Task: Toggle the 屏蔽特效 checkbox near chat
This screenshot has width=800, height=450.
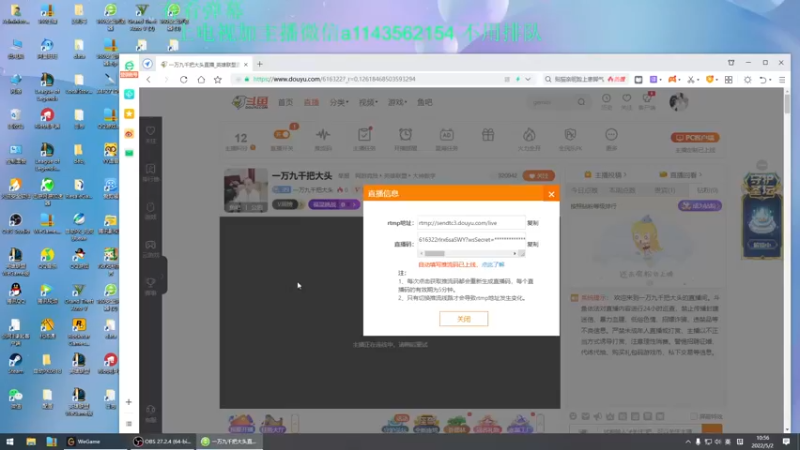Action: (693, 416)
